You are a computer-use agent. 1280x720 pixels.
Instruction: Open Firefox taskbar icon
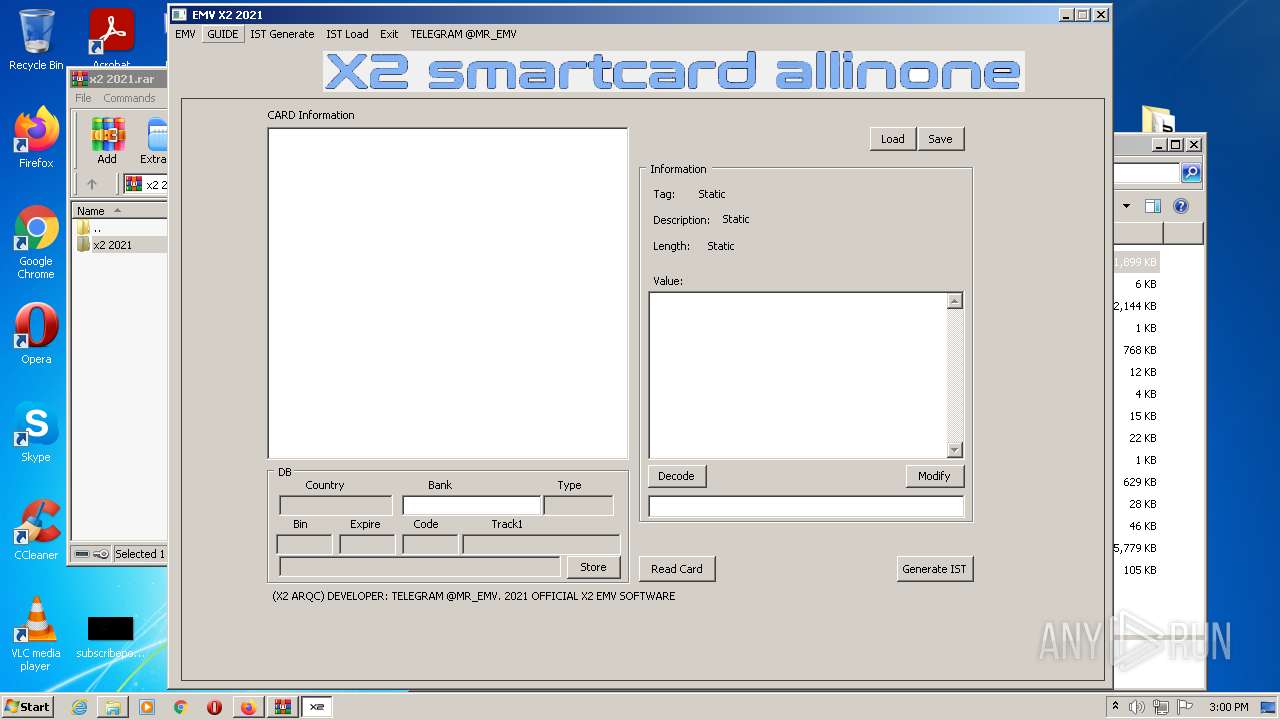click(x=248, y=707)
